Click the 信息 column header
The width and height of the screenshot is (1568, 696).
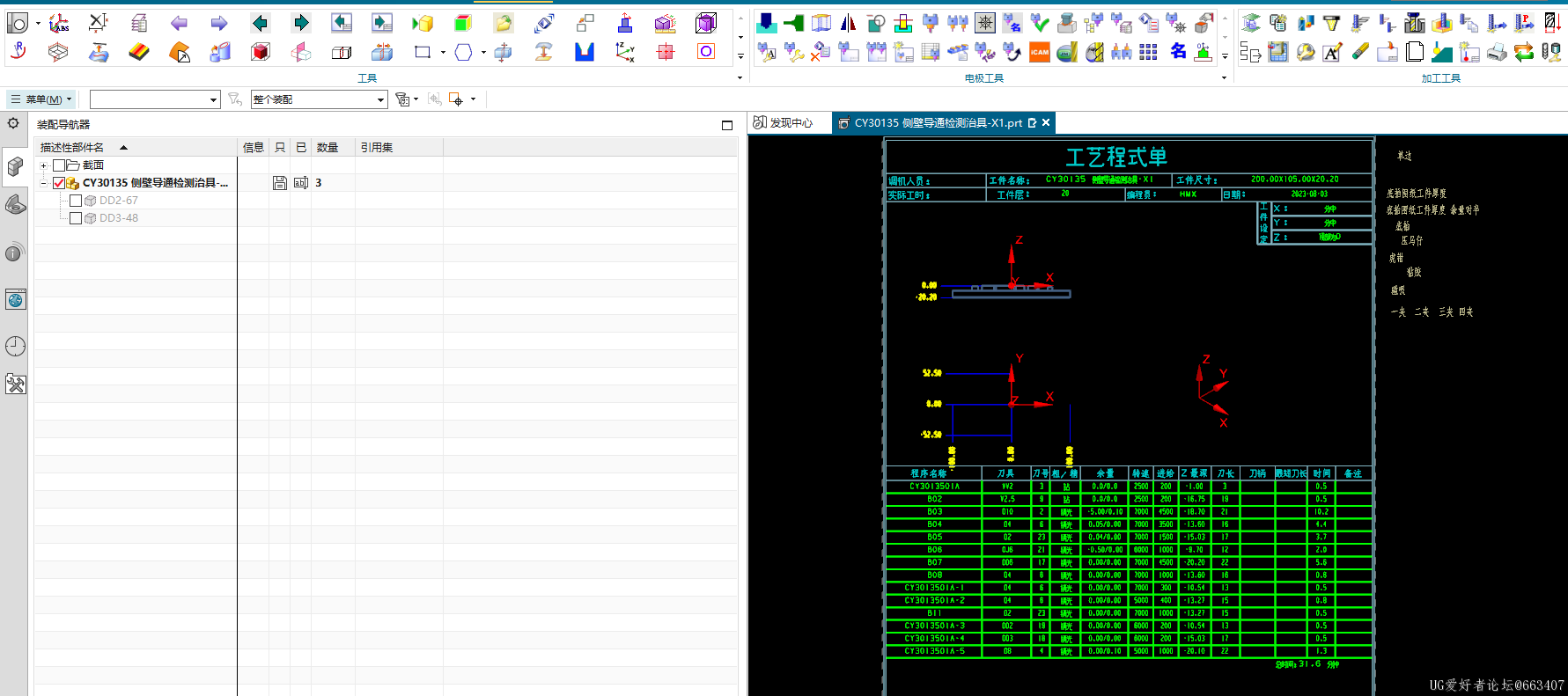(254, 148)
